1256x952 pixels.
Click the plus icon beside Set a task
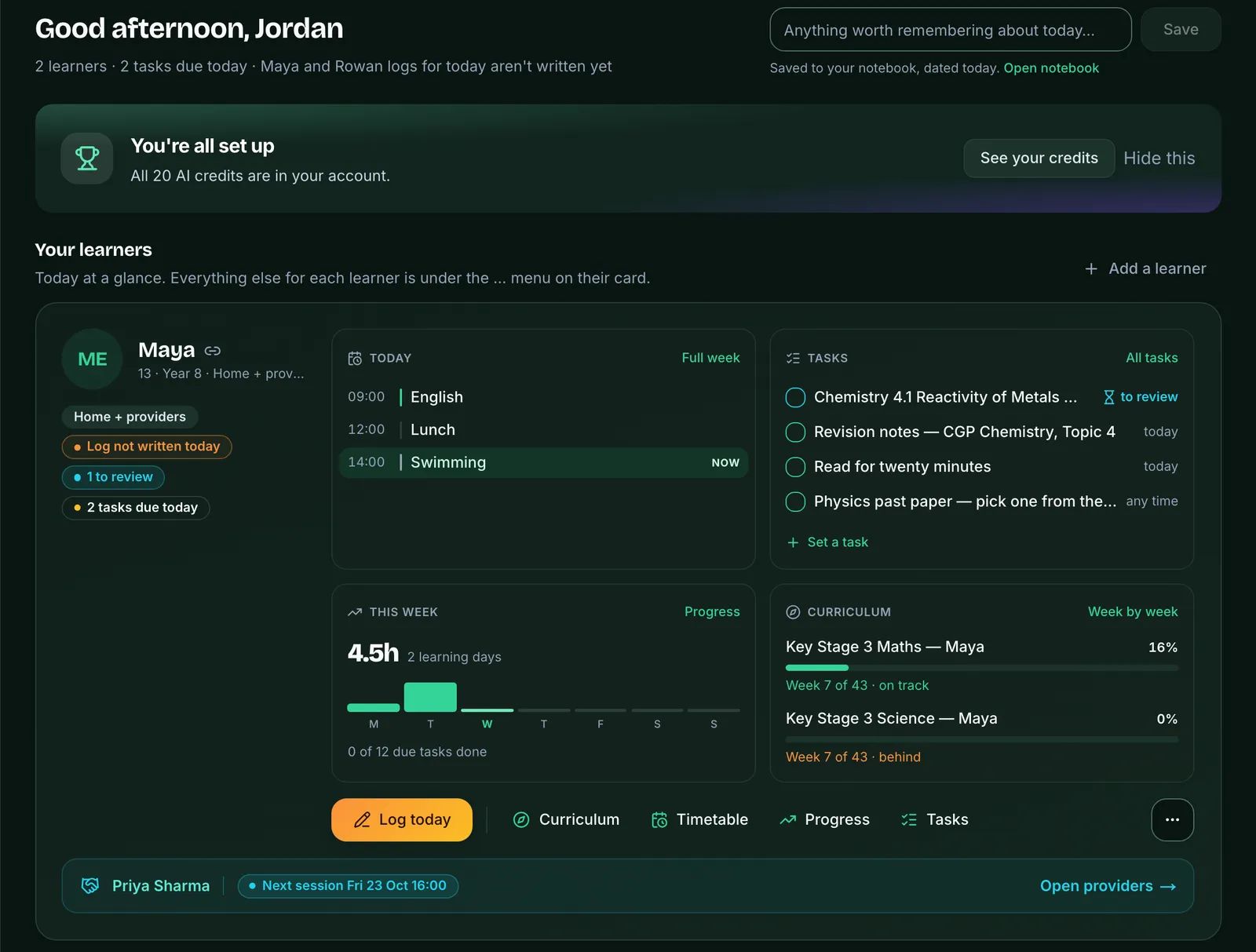click(x=793, y=542)
